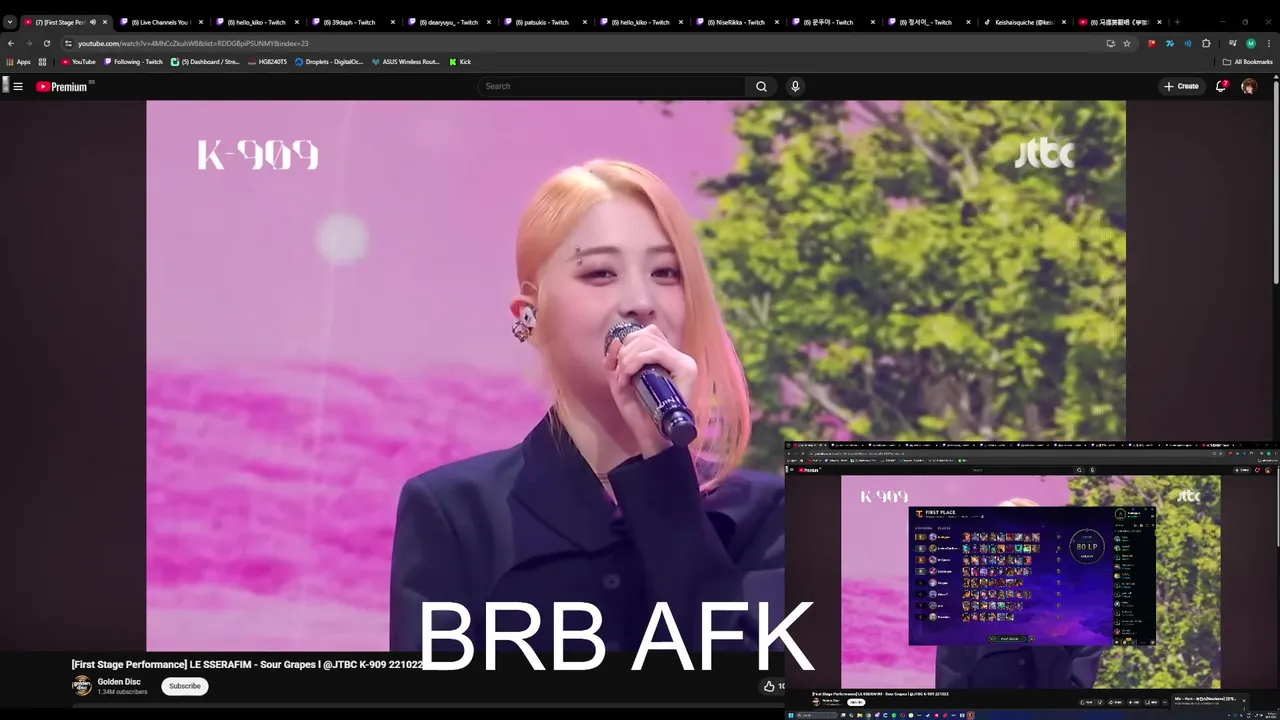The width and height of the screenshot is (1280, 720).
Task: Subscribe to the Golden Disc channel
Action: point(185,686)
